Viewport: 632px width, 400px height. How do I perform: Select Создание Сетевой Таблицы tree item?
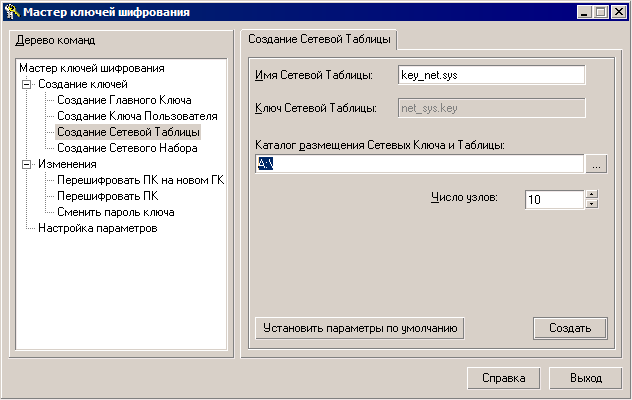(x=129, y=132)
